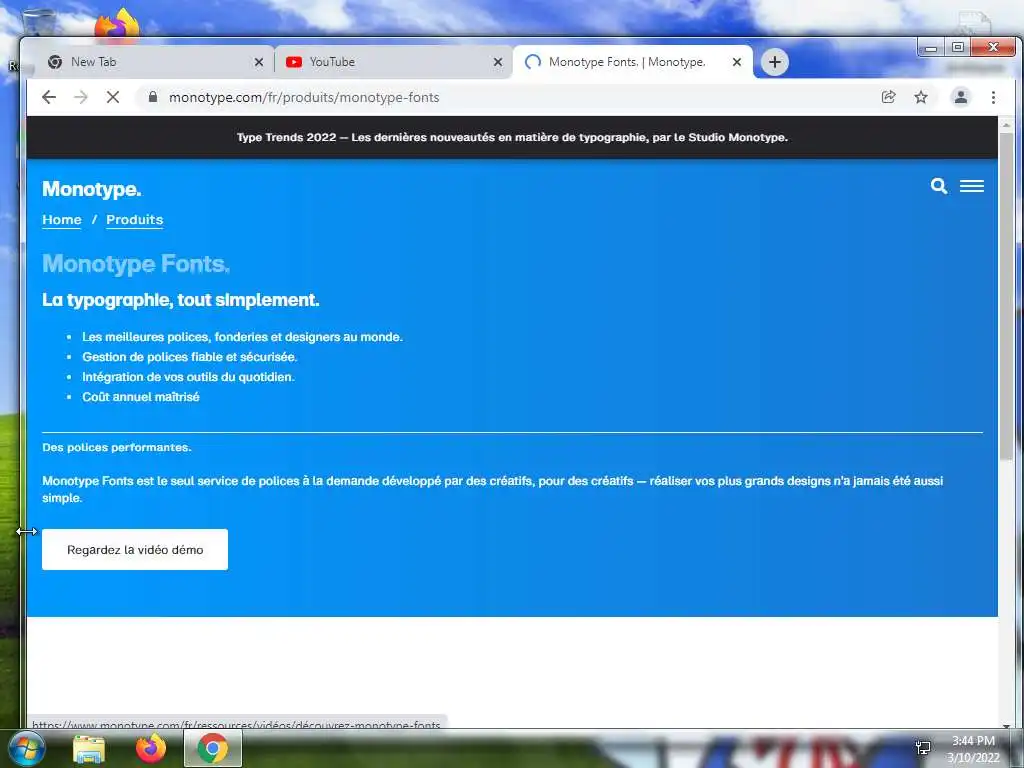
Task: Click the Monotype logo
Action: pos(91,189)
